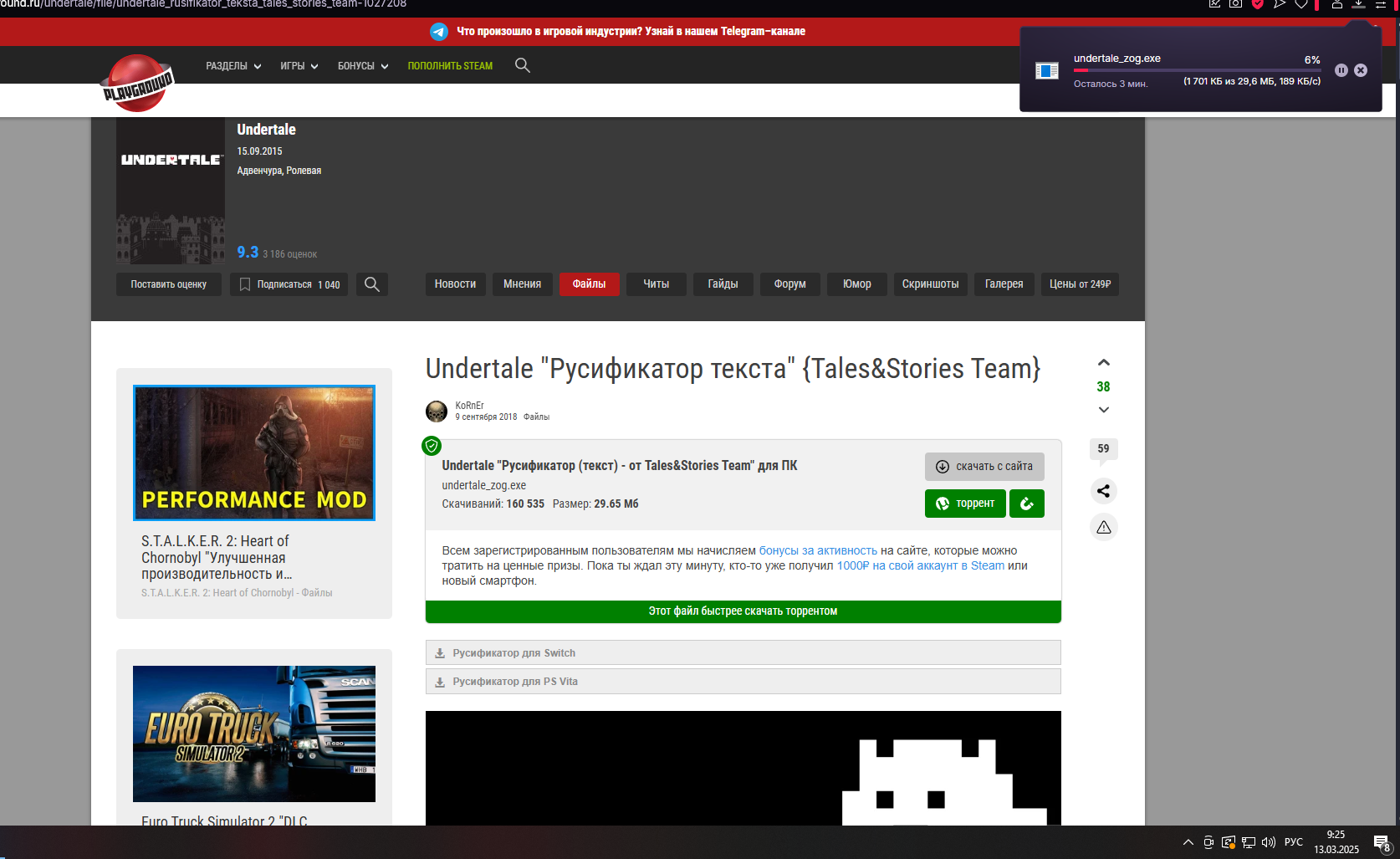Open the browser profile account icon
Viewport: 1400px width, 859px height.
[x=1337, y=4]
